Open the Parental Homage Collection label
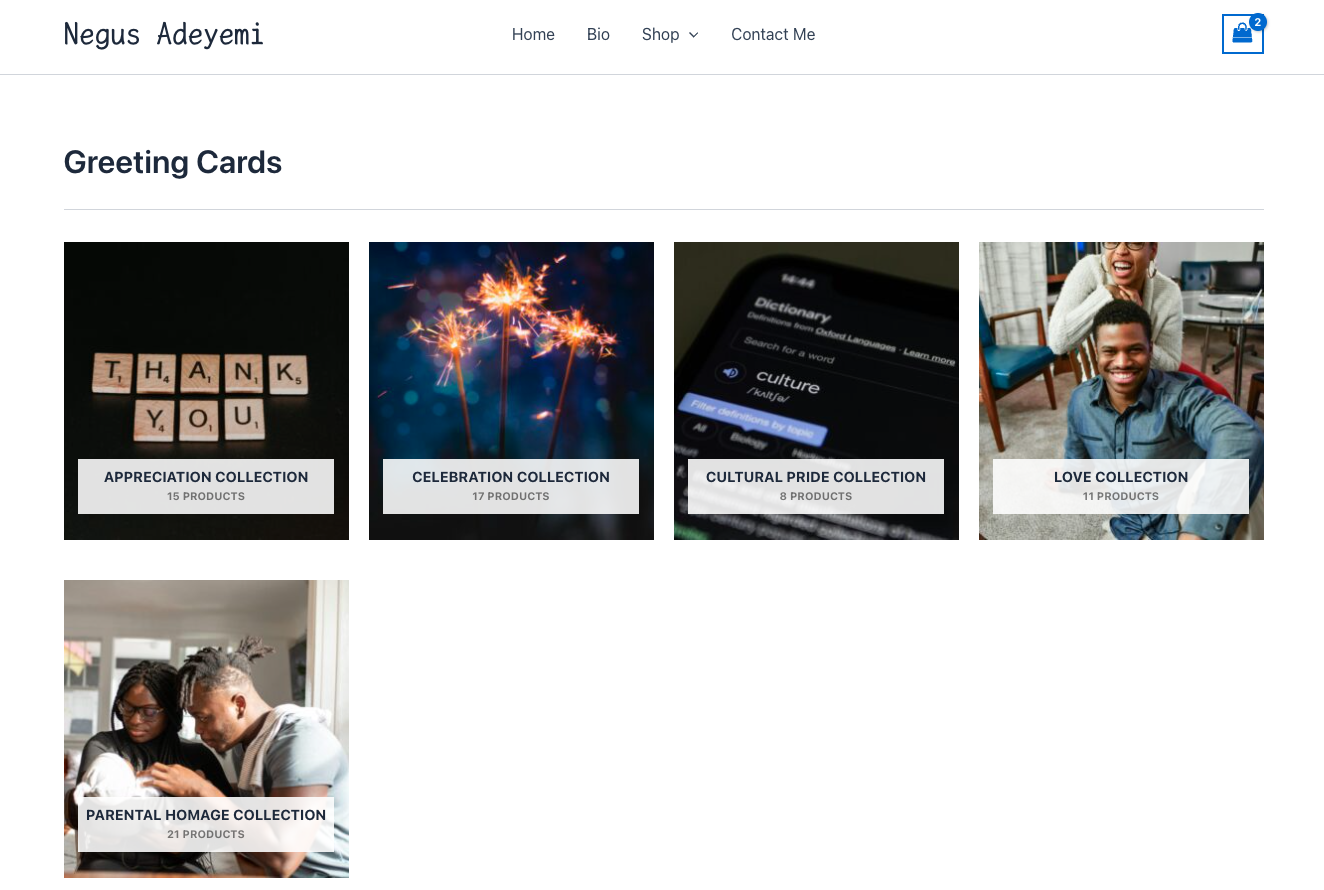This screenshot has width=1324, height=890. [x=206, y=815]
